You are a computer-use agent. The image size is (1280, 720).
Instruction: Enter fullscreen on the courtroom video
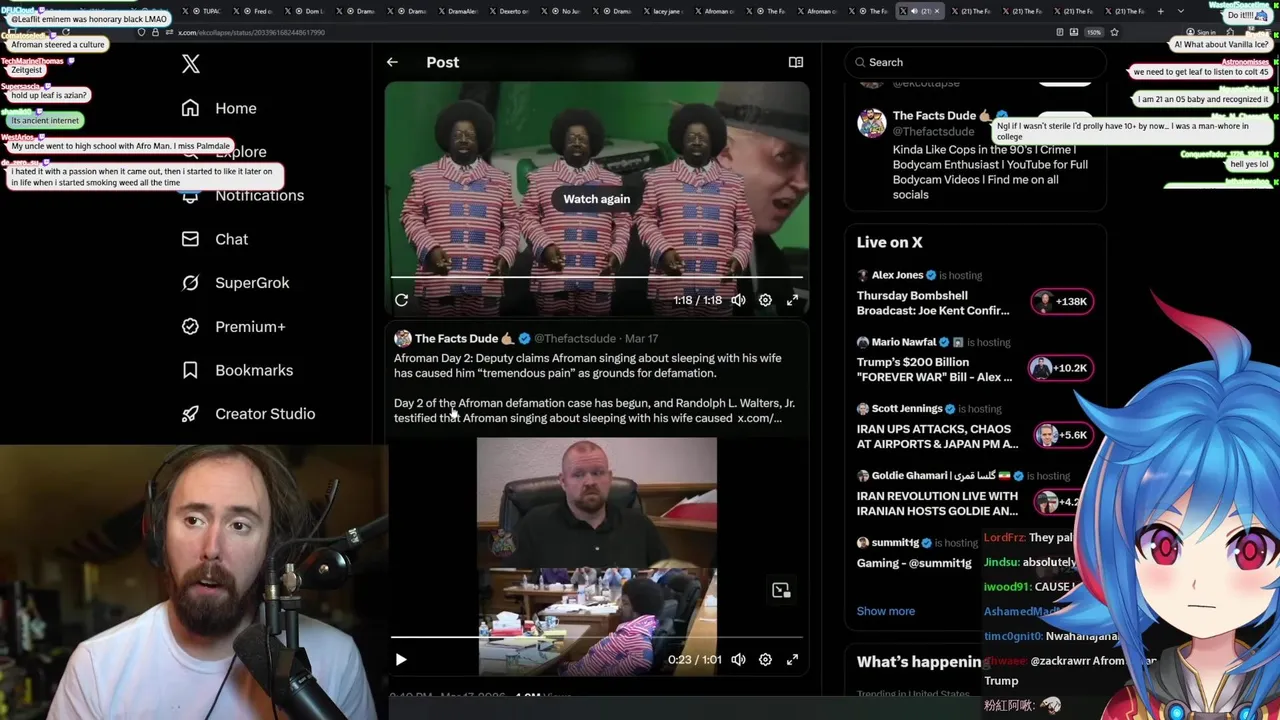(792, 660)
